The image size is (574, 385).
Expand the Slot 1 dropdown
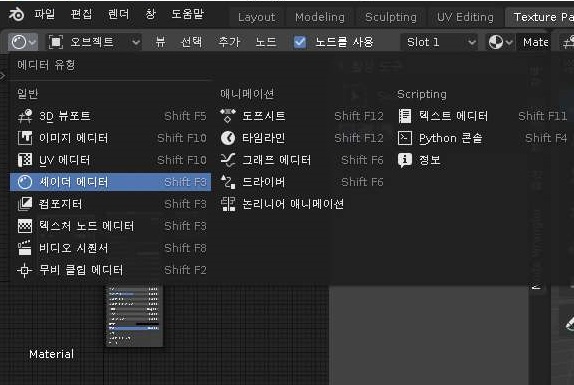441,42
